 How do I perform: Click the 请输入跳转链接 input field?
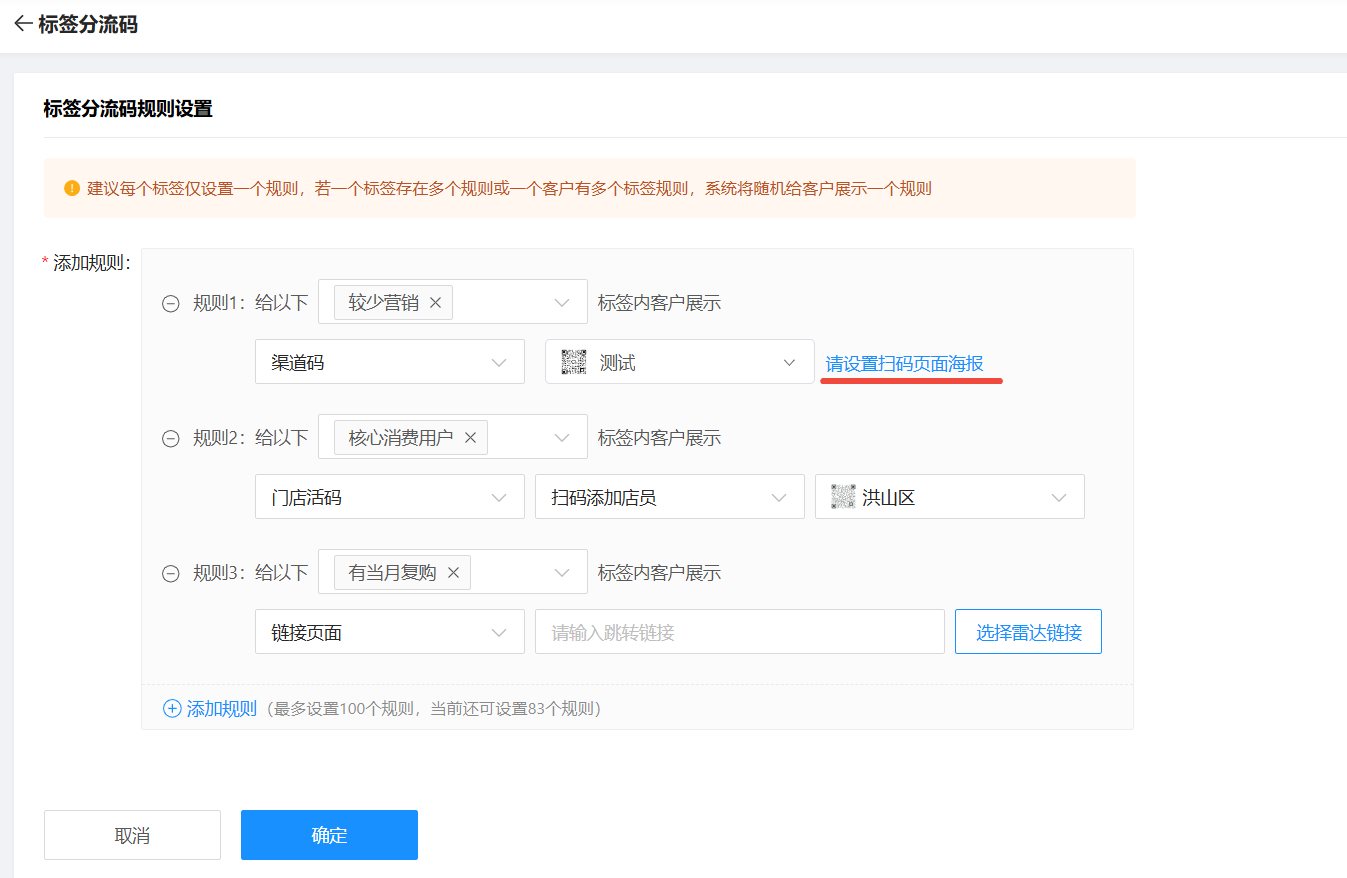point(740,632)
